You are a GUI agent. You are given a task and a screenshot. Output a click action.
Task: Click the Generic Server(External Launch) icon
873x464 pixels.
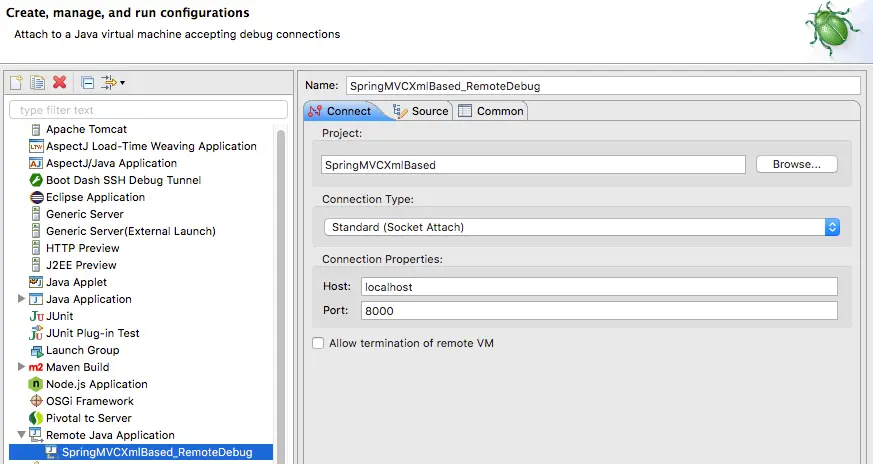pos(36,231)
